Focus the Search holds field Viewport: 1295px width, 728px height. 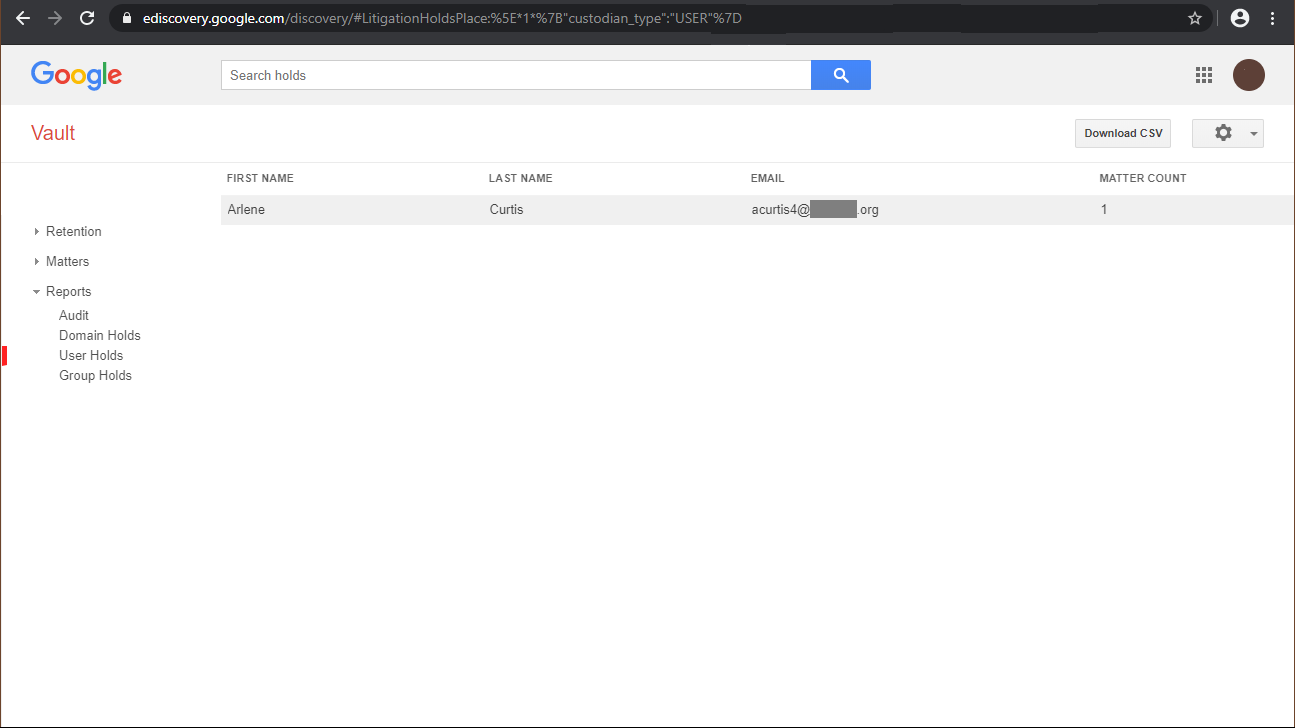(x=515, y=75)
